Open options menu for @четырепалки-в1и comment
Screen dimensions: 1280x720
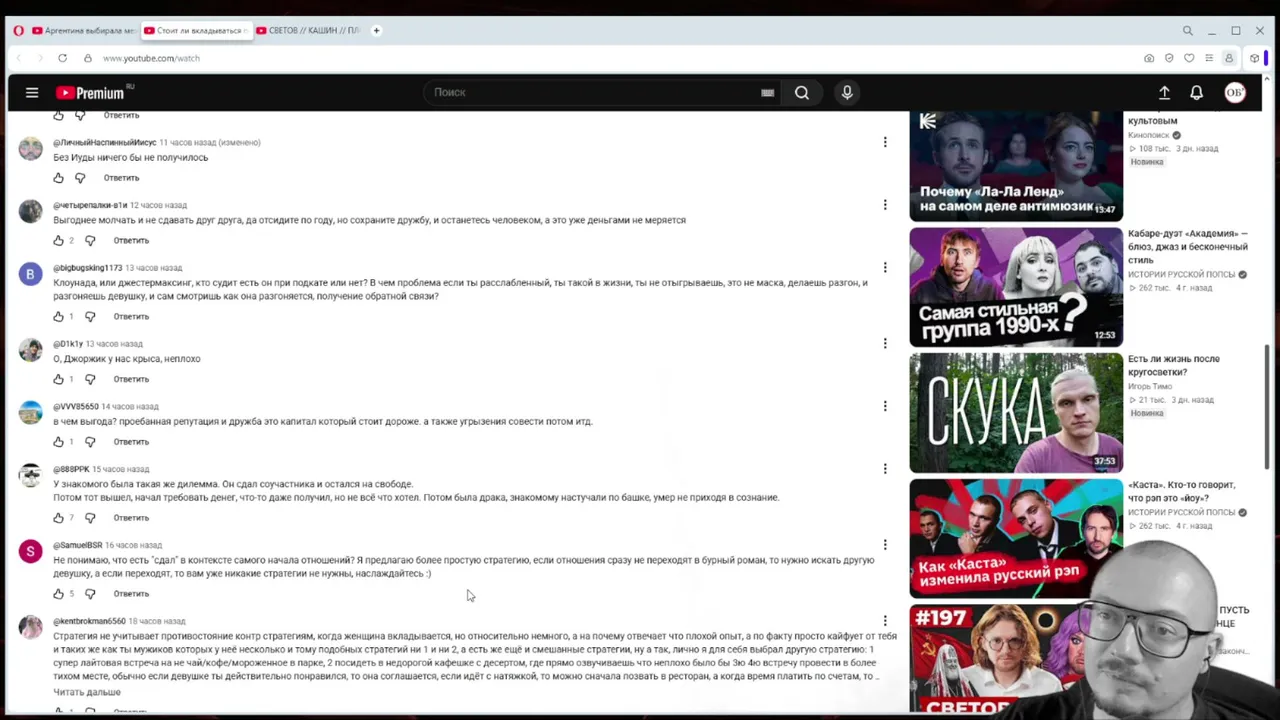885,205
